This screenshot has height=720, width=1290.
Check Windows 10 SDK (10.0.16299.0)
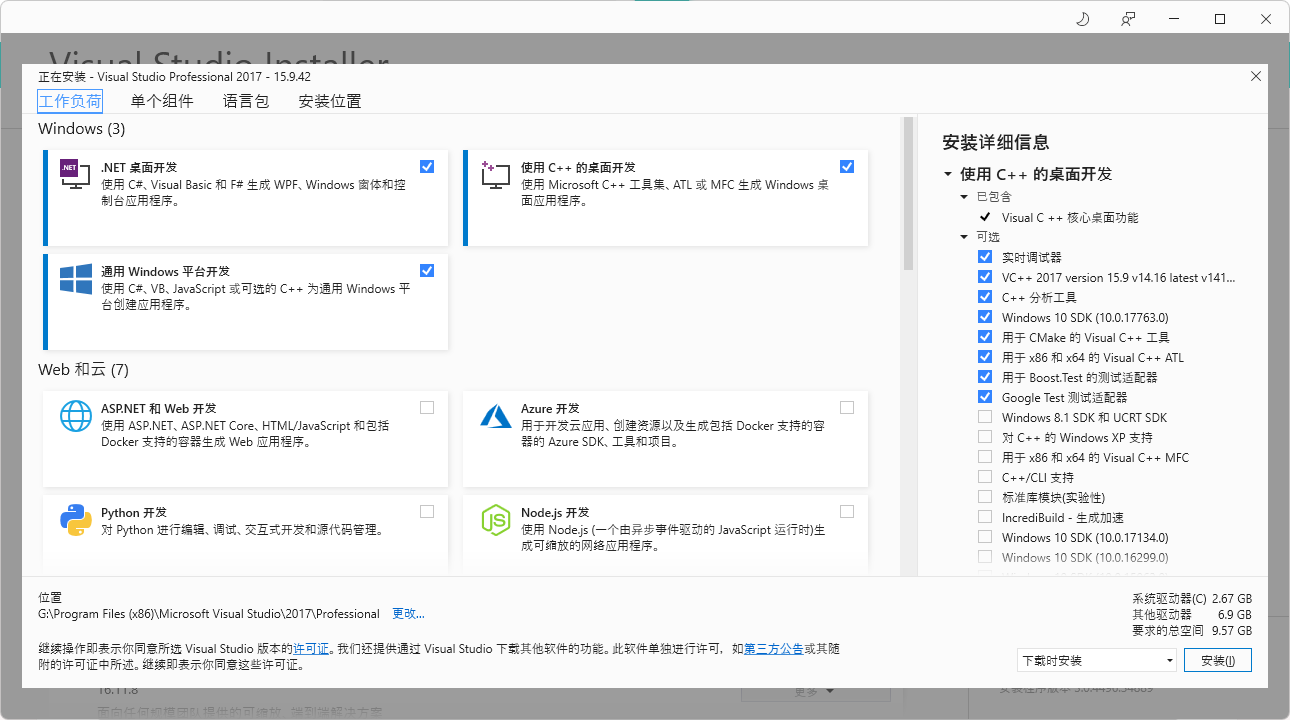click(x=985, y=557)
